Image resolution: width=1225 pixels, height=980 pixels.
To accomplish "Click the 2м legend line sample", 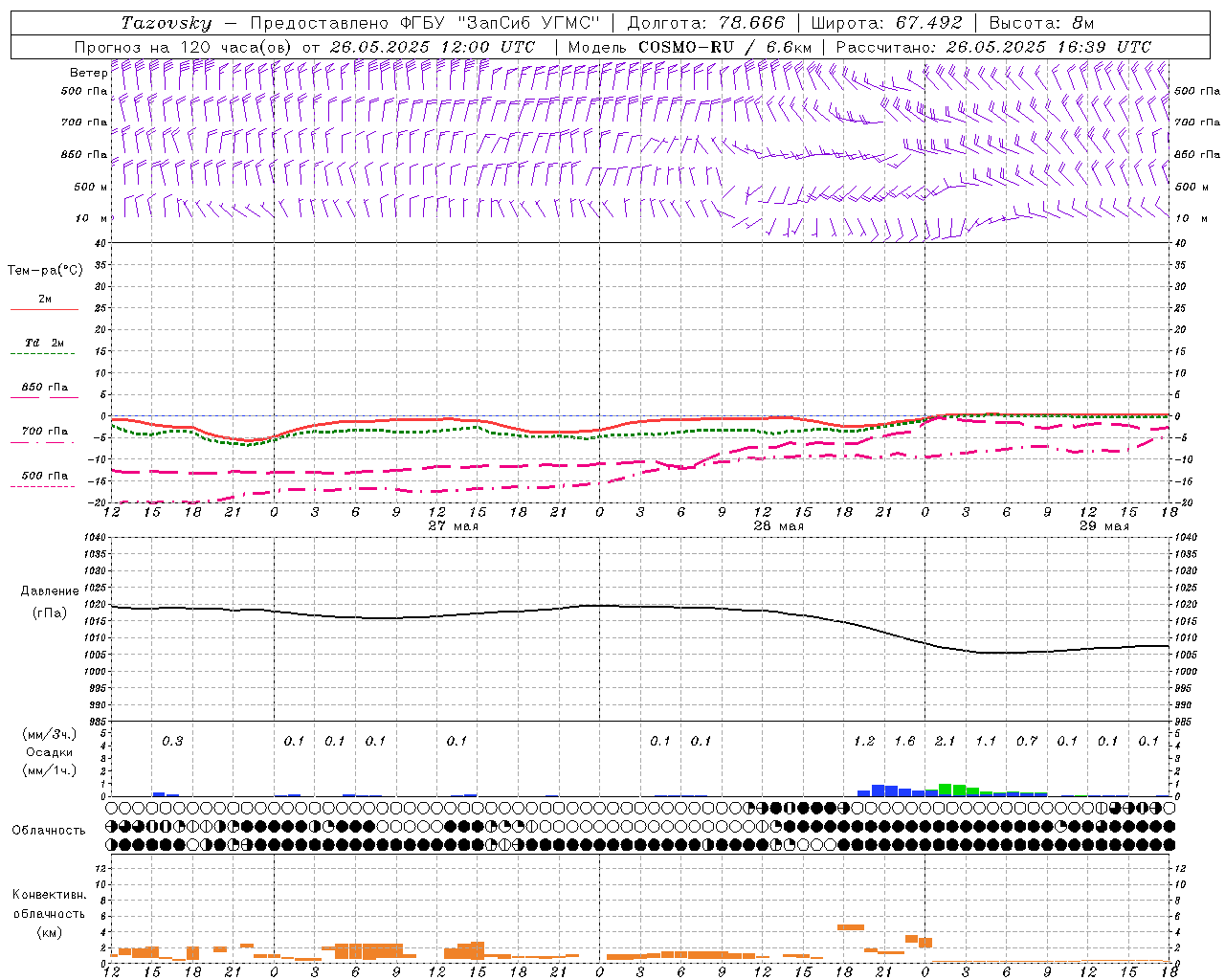I will click(x=45, y=309).
